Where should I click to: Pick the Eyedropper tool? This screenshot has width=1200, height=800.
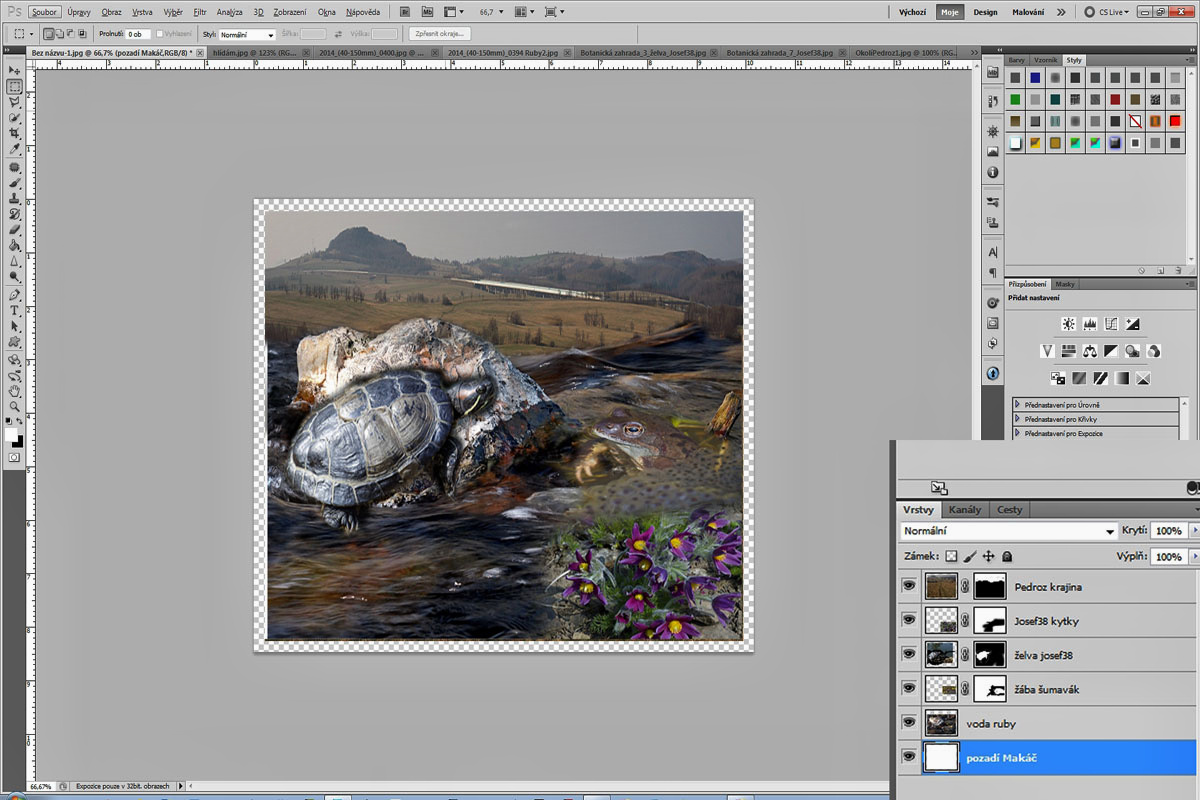pyautogui.click(x=15, y=149)
